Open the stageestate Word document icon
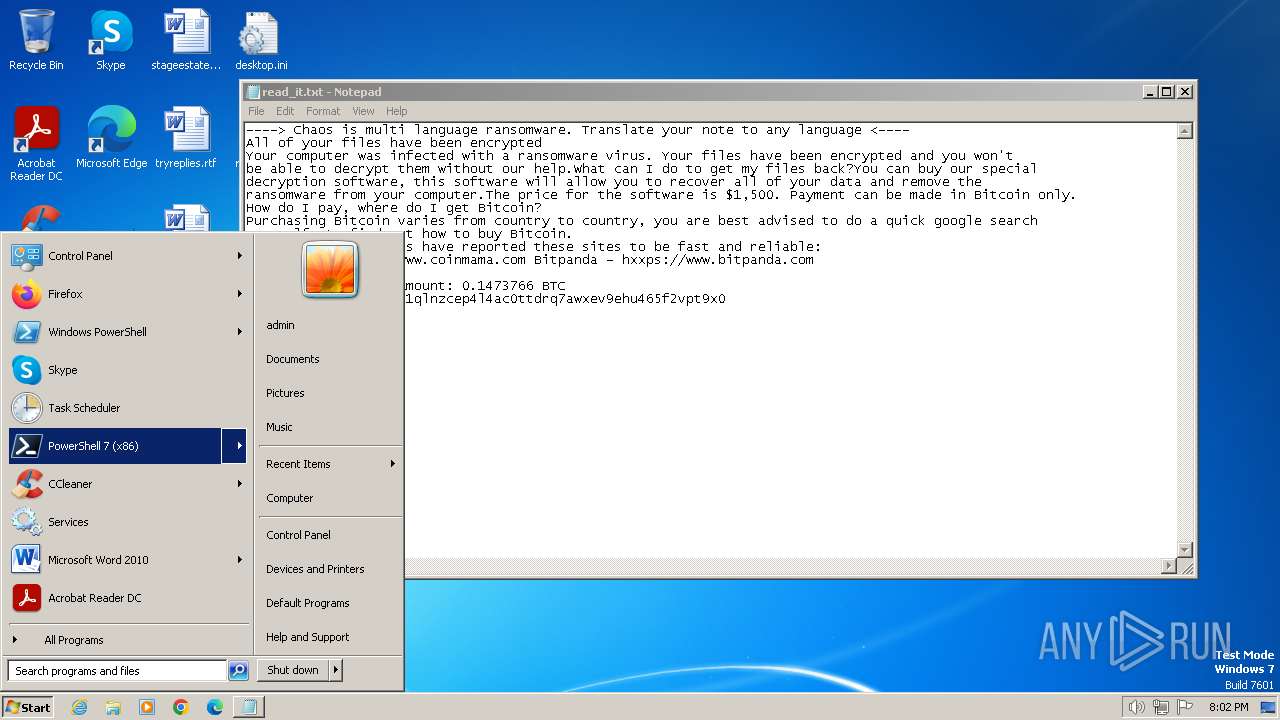The image size is (1280, 720). (186, 40)
